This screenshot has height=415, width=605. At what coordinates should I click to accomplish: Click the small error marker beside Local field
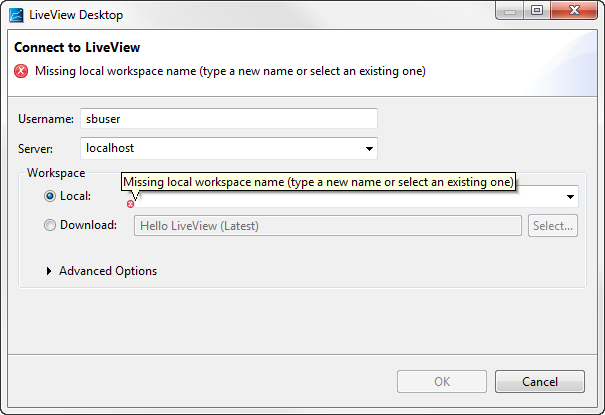coord(130,204)
